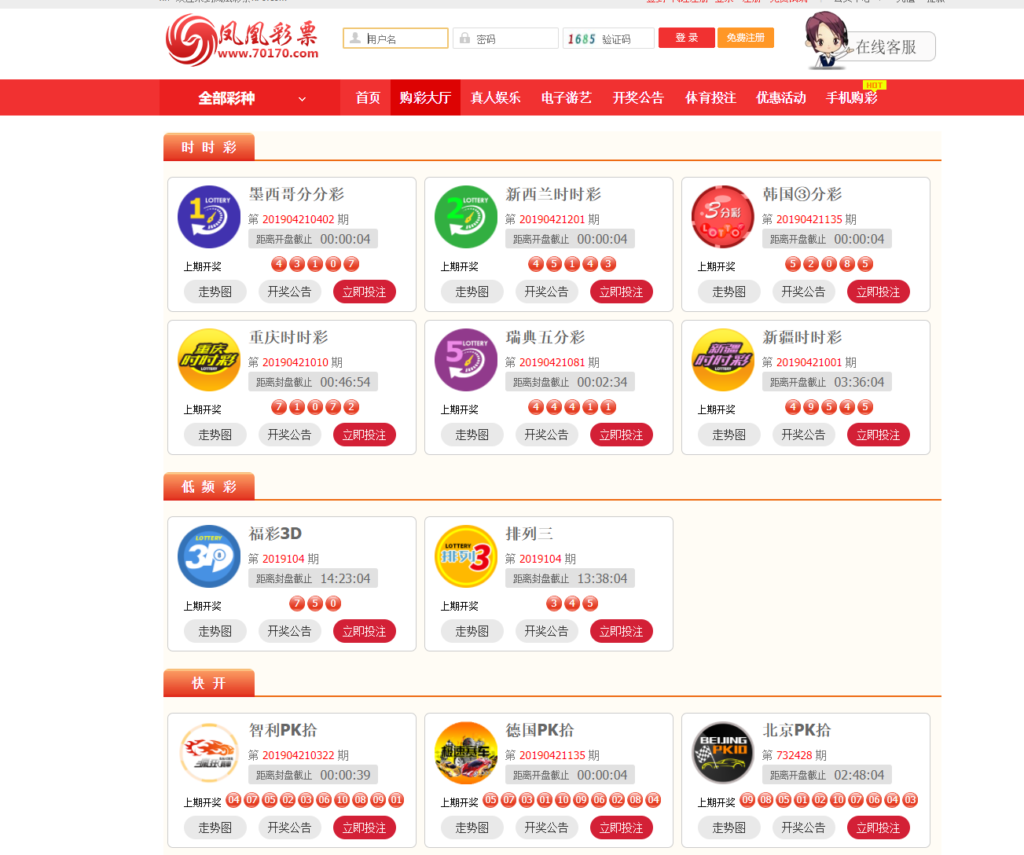This screenshot has height=855, width=1024.
Task: Click the 智利PK拾 racing icon
Action: point(209,753)
